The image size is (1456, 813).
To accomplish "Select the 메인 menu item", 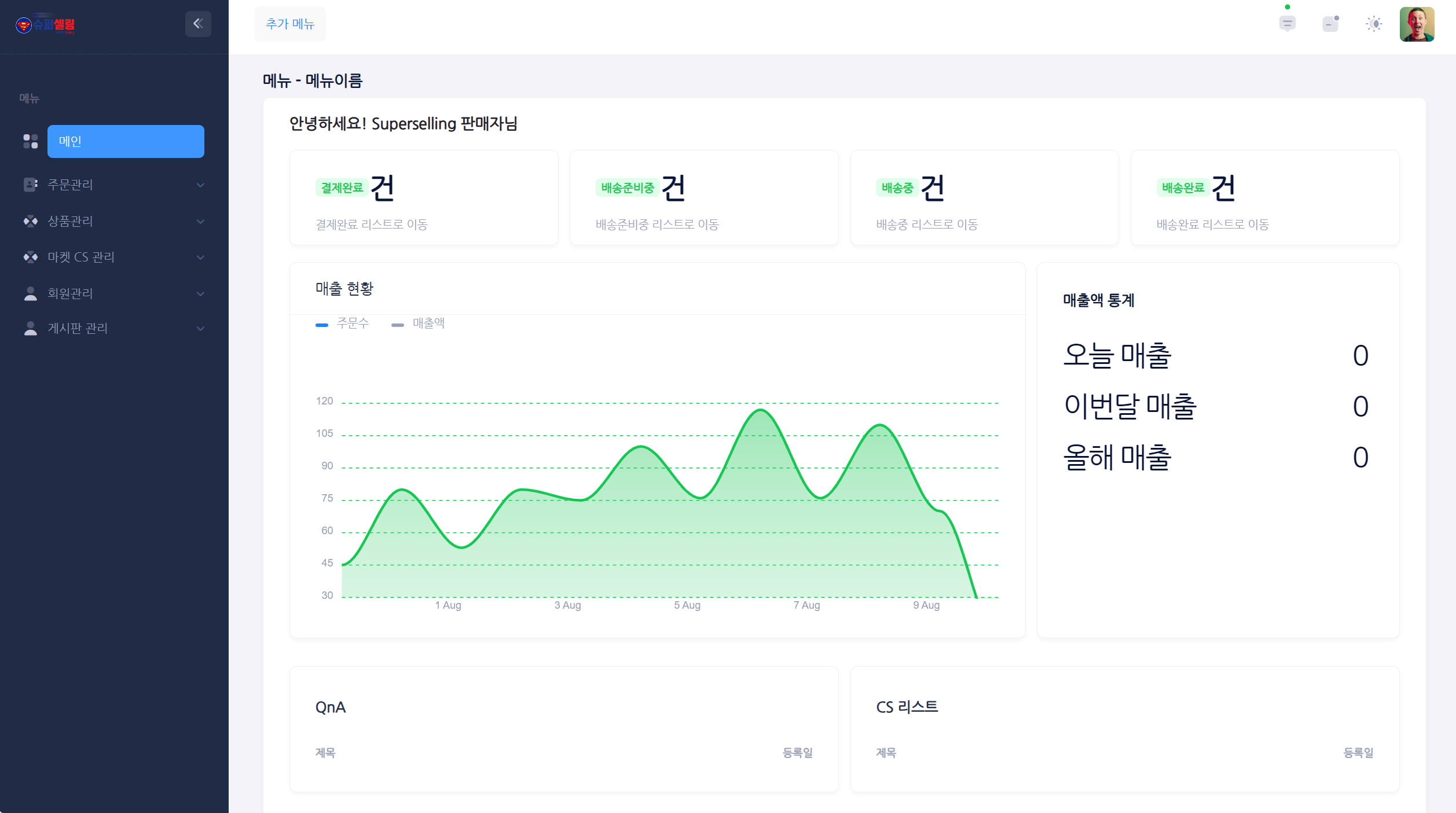I will pos(126,141).
